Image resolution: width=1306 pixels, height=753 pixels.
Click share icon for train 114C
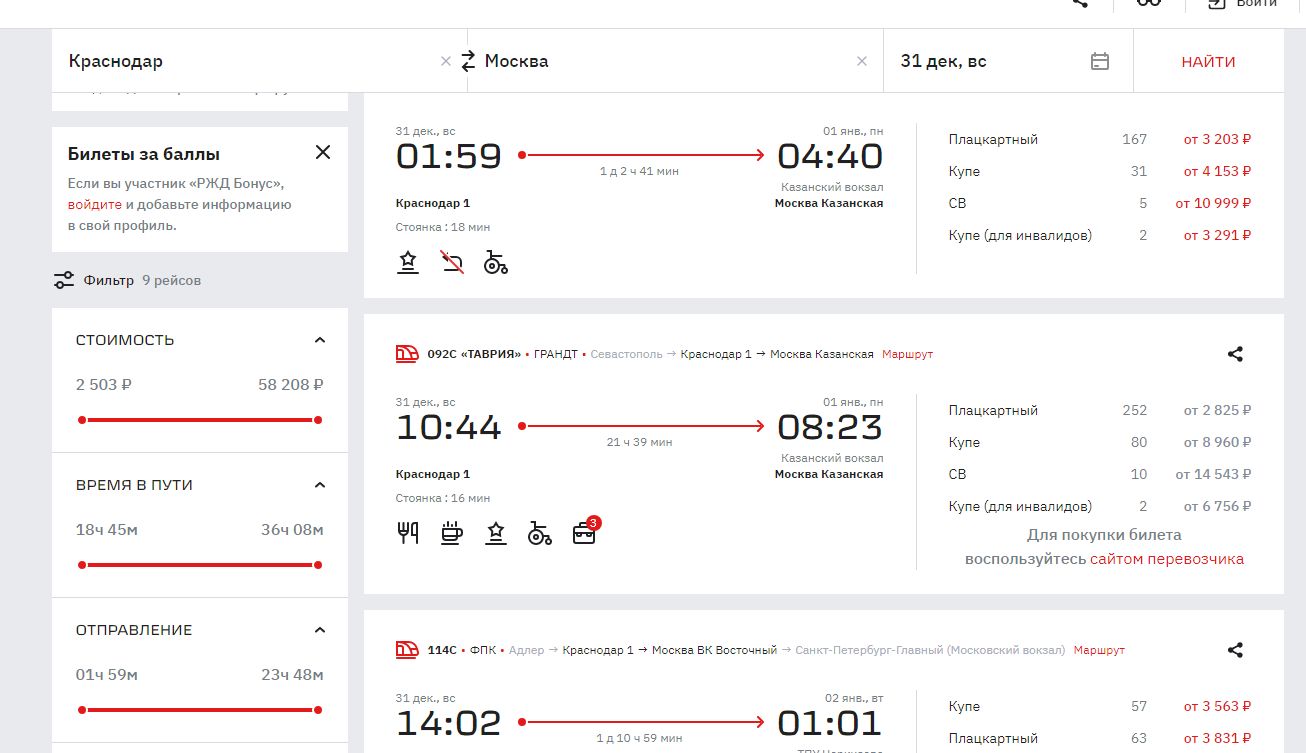click(x=1235, y=650)
